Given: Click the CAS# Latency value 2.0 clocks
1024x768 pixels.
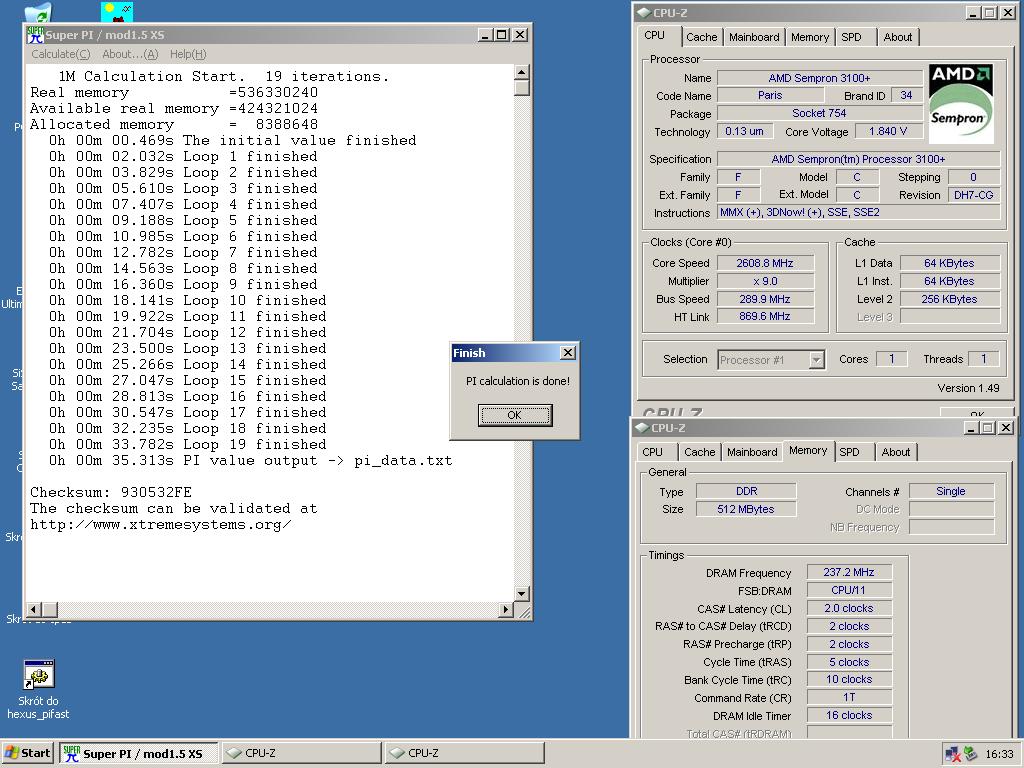Looking at the screenshot, I should tap(849, 608).
